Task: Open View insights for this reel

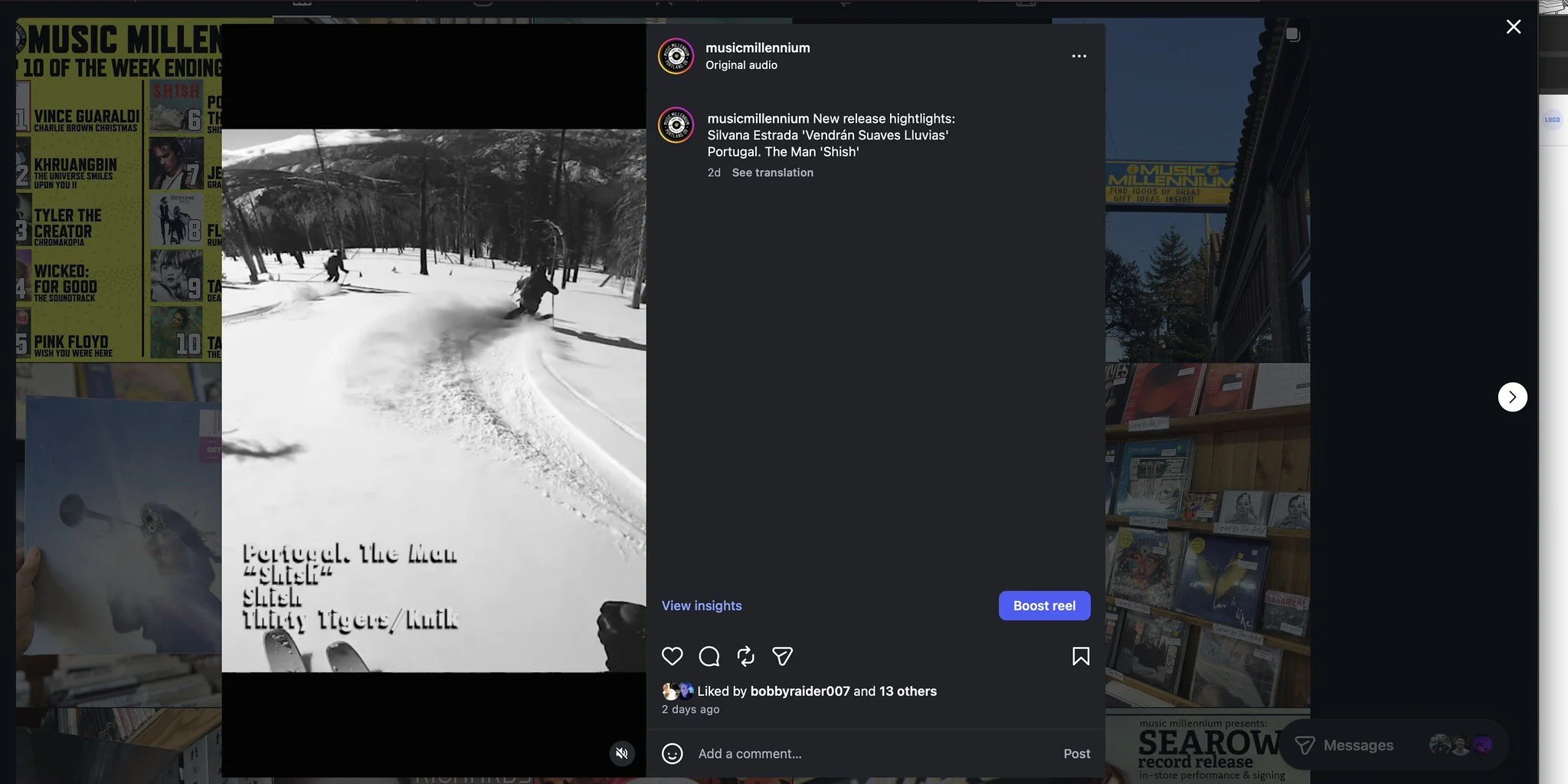Action: 702,605
